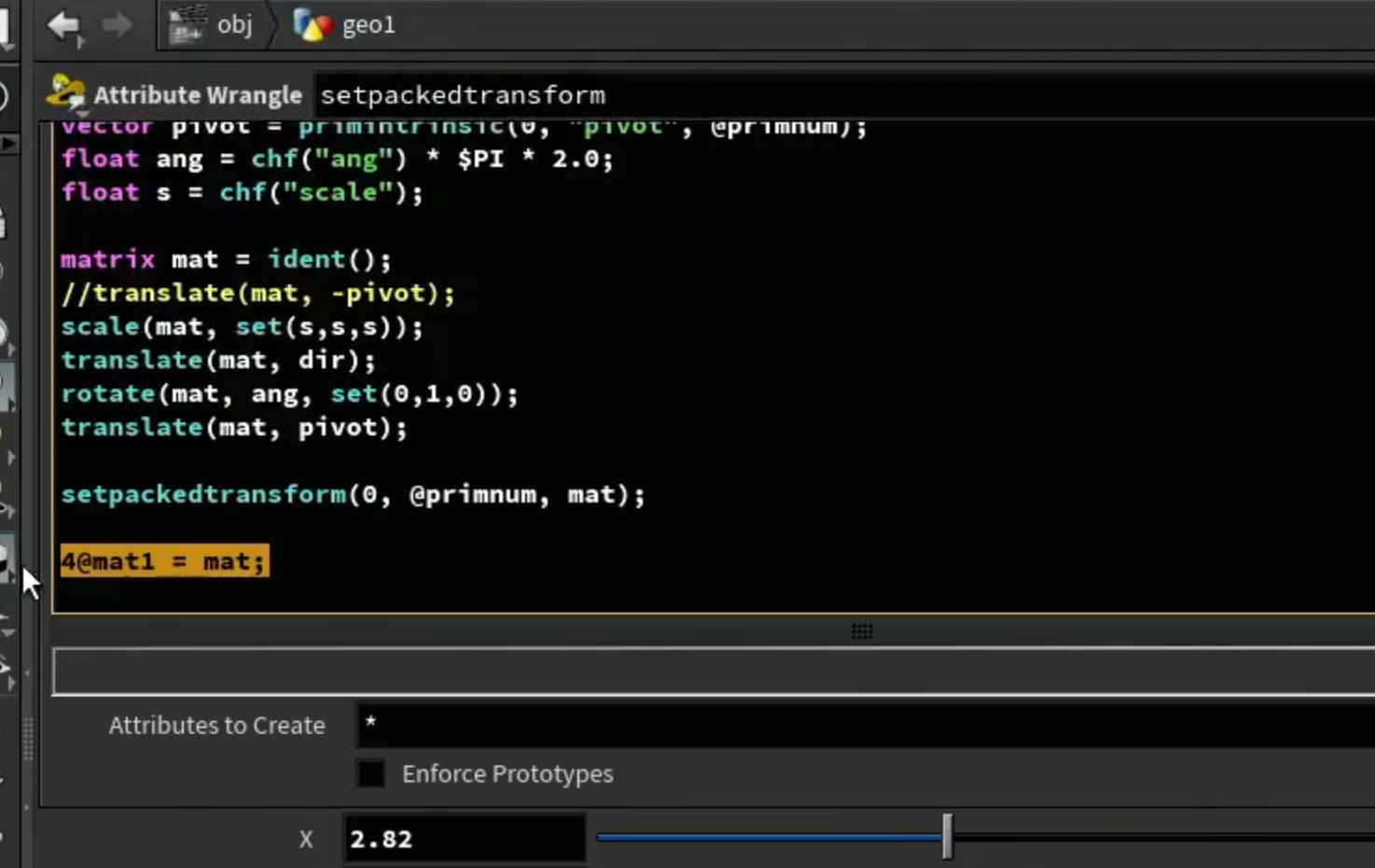Place cursor on the setpackedtransform code line

point(353,494)
